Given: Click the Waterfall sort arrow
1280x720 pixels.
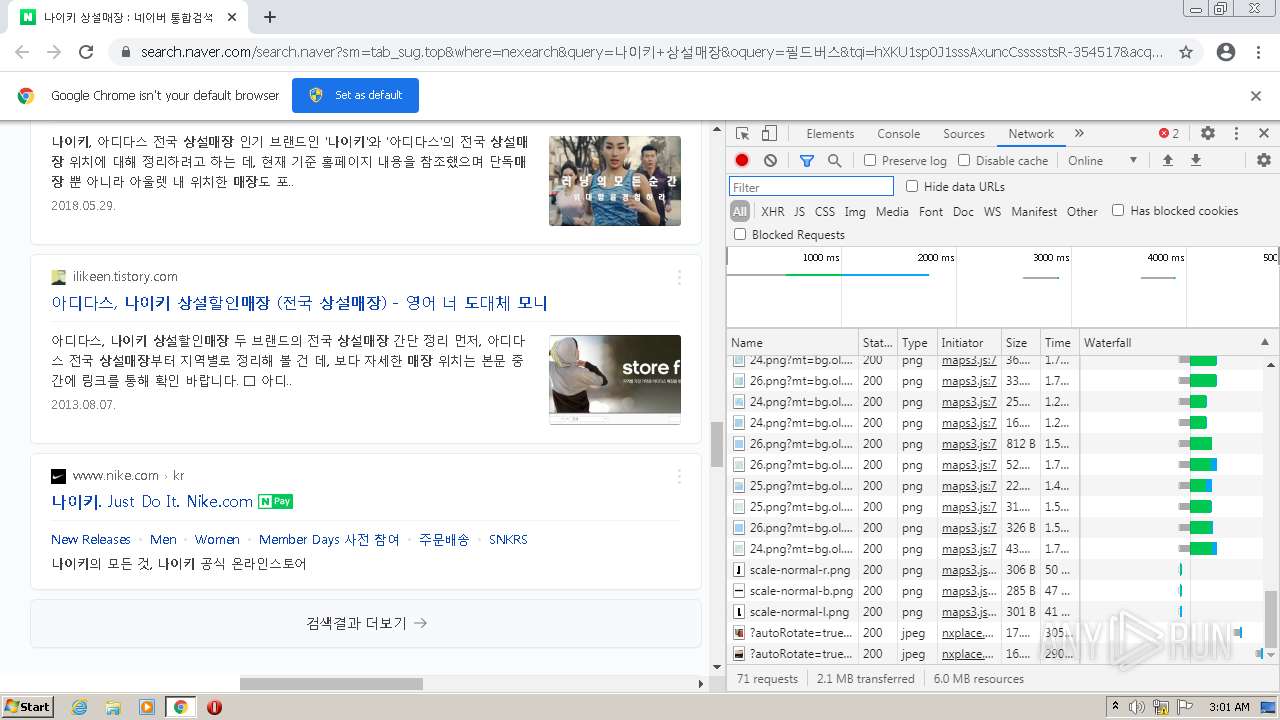Looking at the screenshot, I should coord(1265,342).
